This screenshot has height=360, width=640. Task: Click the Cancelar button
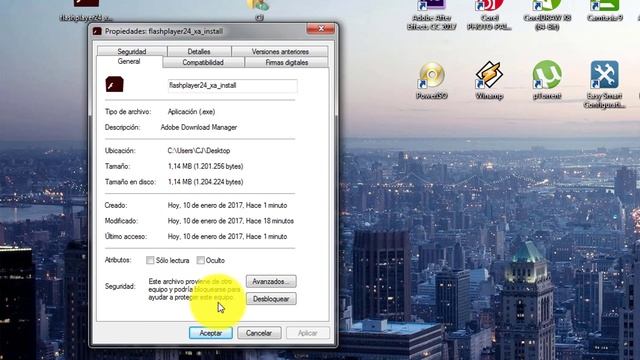click(259, 333)
